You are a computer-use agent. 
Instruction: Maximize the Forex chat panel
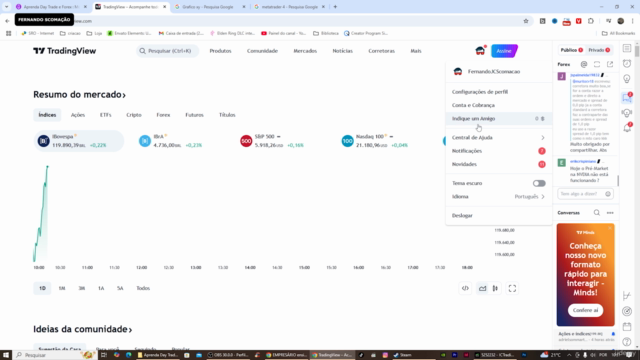597,64
